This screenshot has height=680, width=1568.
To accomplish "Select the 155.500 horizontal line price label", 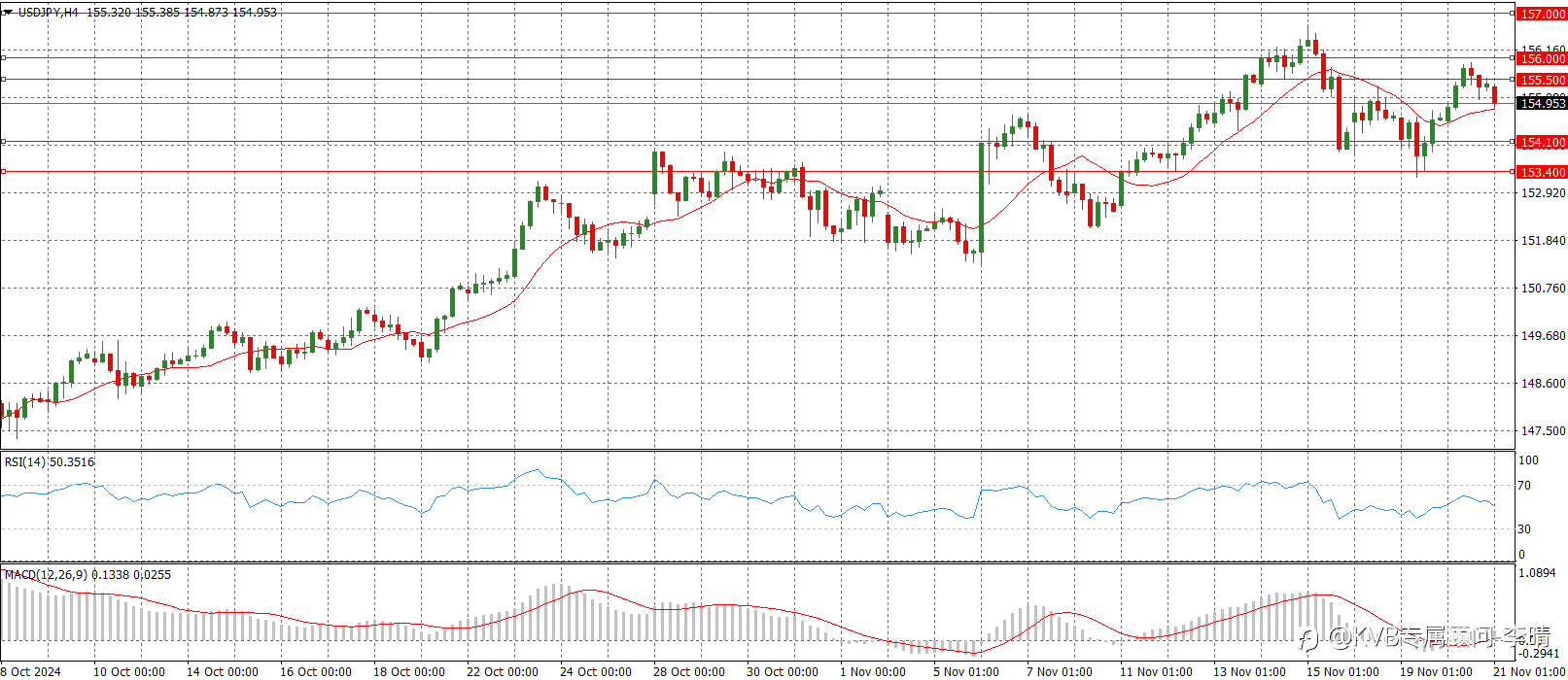I will point(1543,81).
